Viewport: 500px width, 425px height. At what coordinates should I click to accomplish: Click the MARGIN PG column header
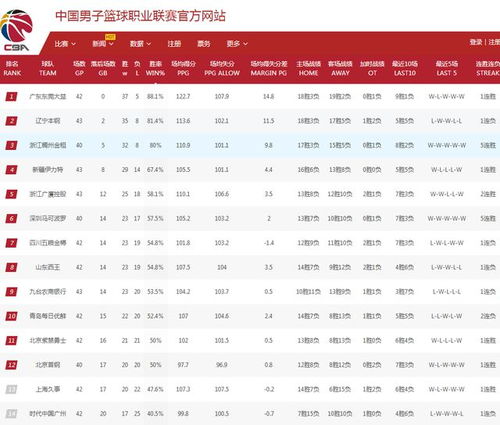[269, 68]
